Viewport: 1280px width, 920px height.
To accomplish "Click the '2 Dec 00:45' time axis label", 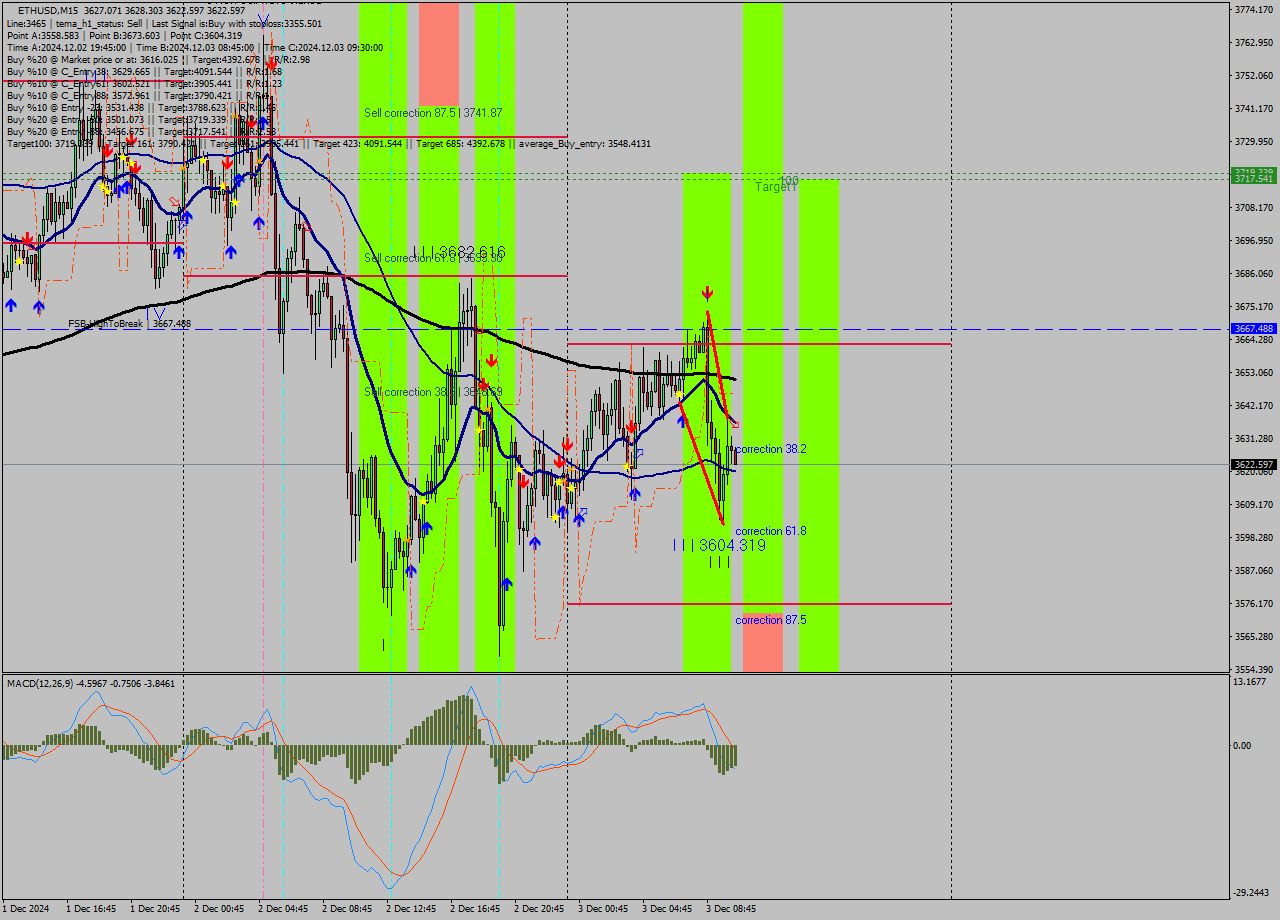I will pos(219,909).
